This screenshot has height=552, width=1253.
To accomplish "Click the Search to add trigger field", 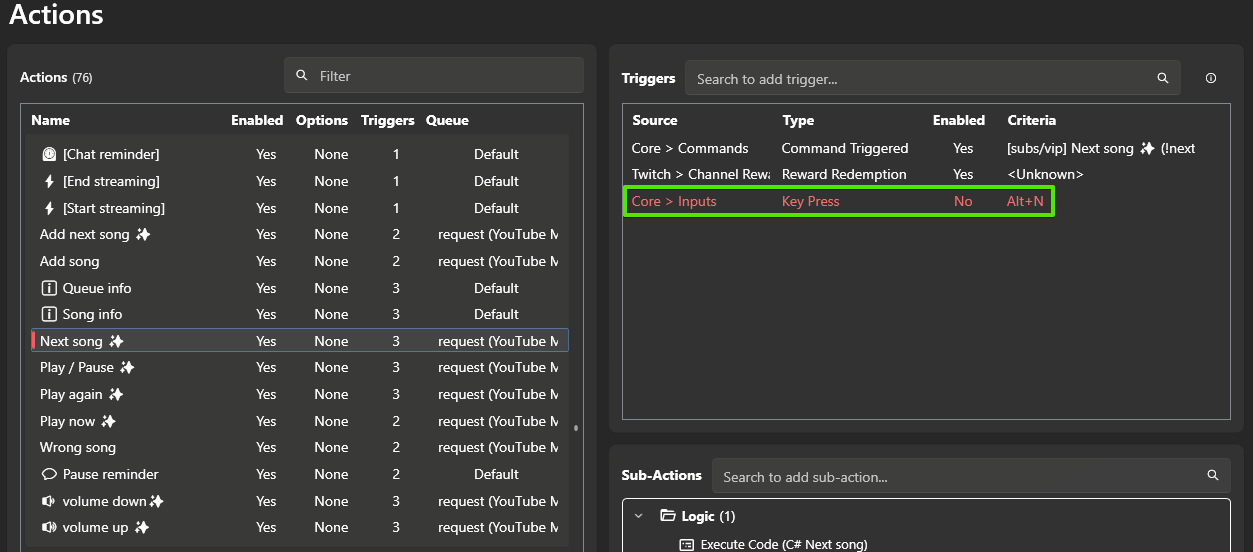I will (920, 78).
